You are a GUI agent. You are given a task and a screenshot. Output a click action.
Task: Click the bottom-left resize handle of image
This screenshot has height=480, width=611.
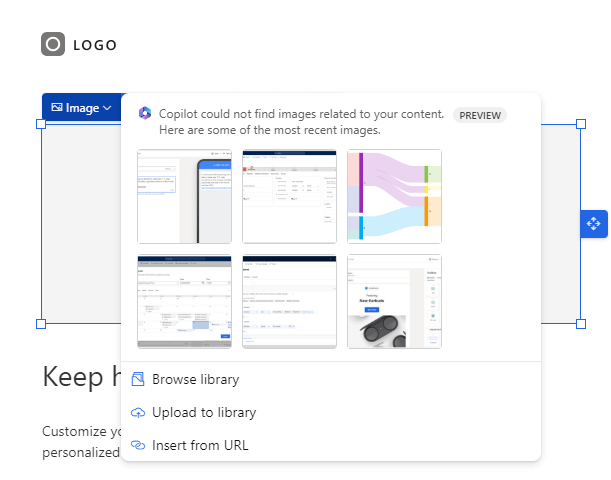coord(41,324)
